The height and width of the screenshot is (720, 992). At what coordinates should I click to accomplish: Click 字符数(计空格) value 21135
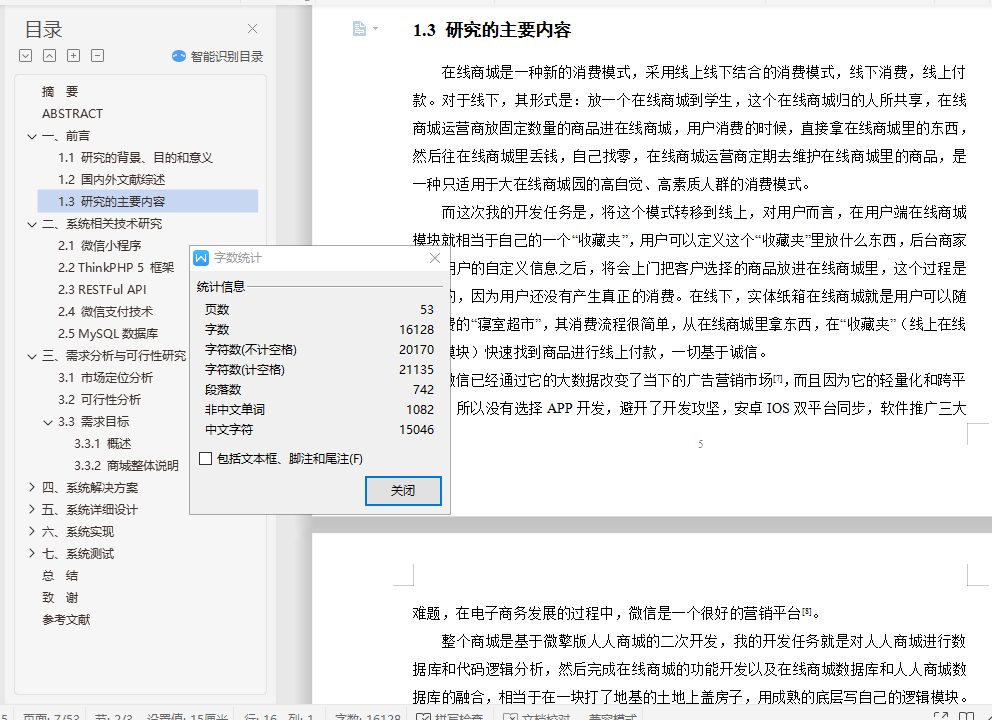[x=416, y=369]
